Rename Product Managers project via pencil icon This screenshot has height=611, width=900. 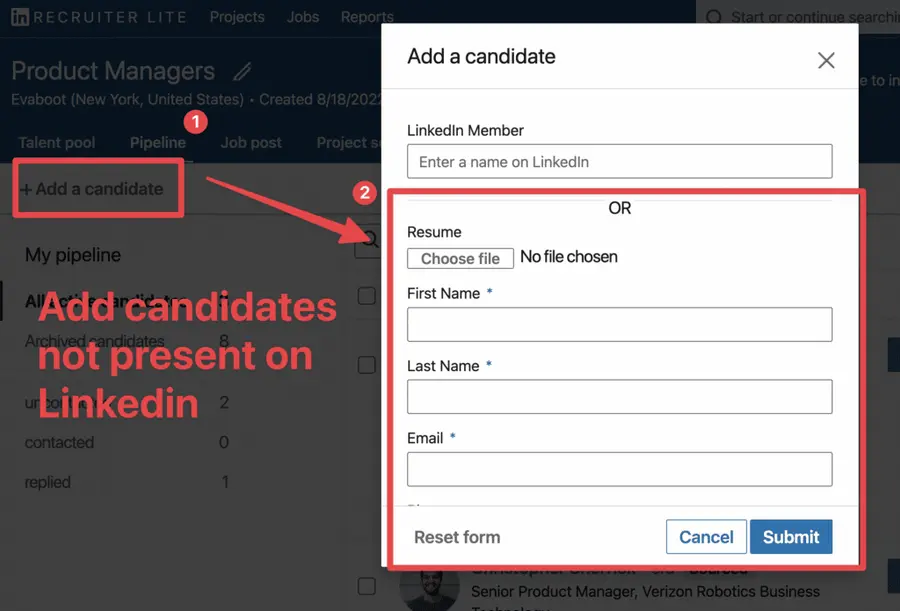(241, 70)
